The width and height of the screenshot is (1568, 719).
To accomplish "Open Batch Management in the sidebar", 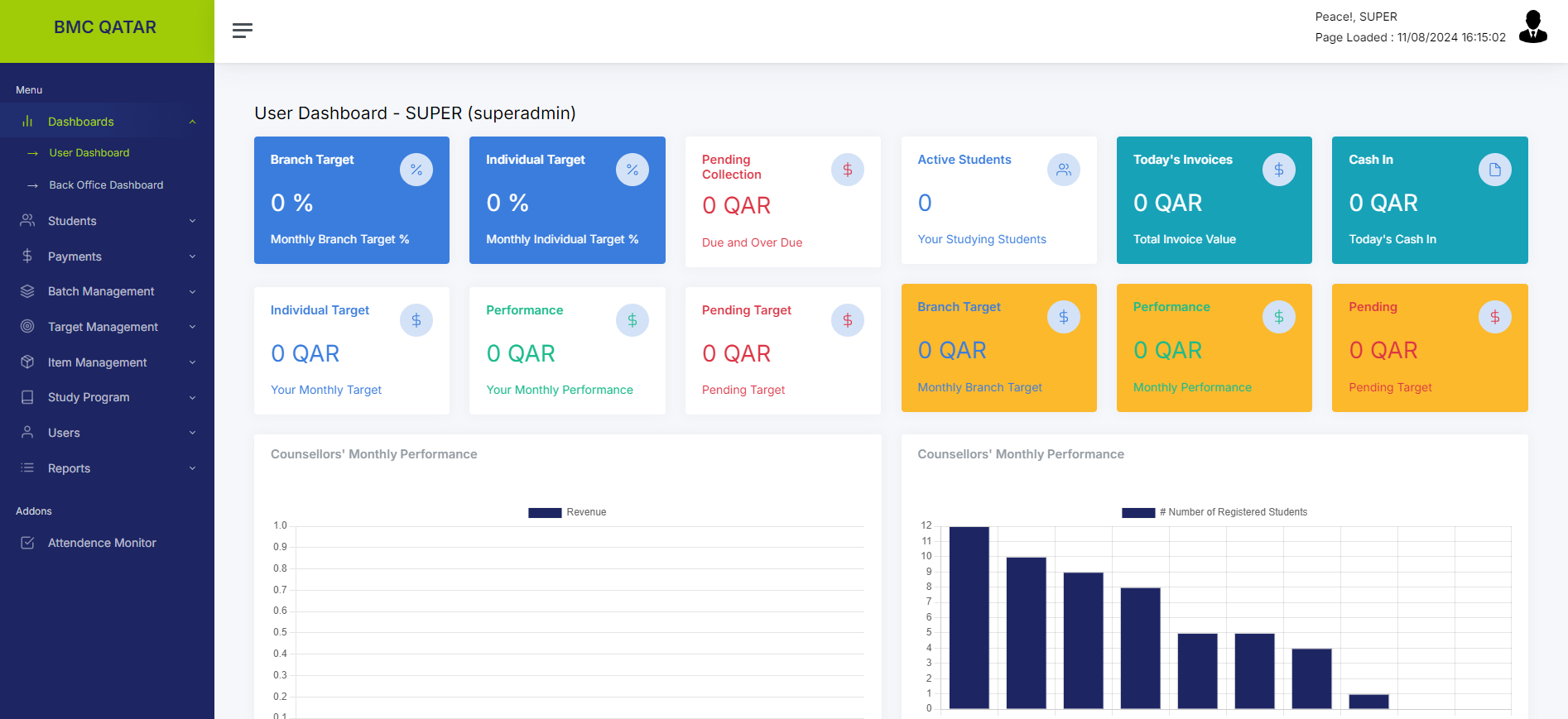I will pyautogui.click(x=101, y=291).
